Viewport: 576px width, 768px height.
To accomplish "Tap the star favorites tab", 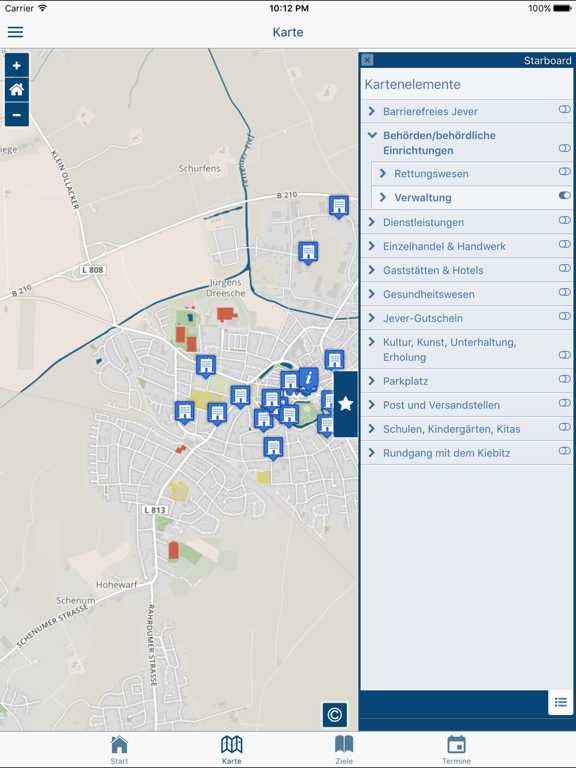I will coord(345,404).
